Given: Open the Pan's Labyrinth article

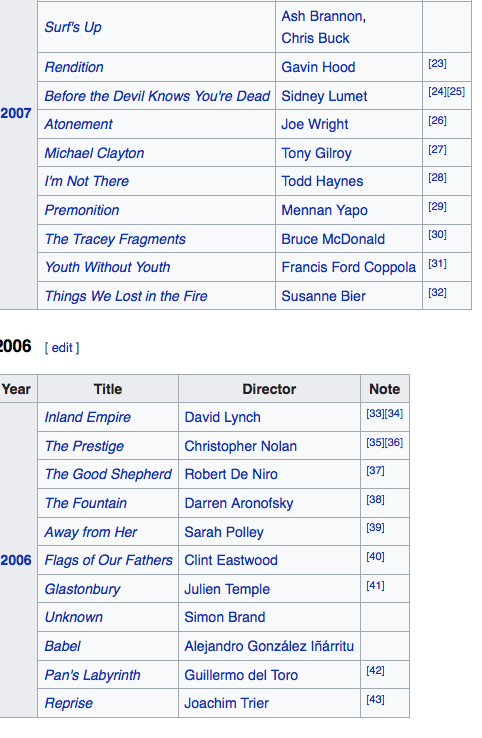Looking at the screenshot, I should point(92,675).
